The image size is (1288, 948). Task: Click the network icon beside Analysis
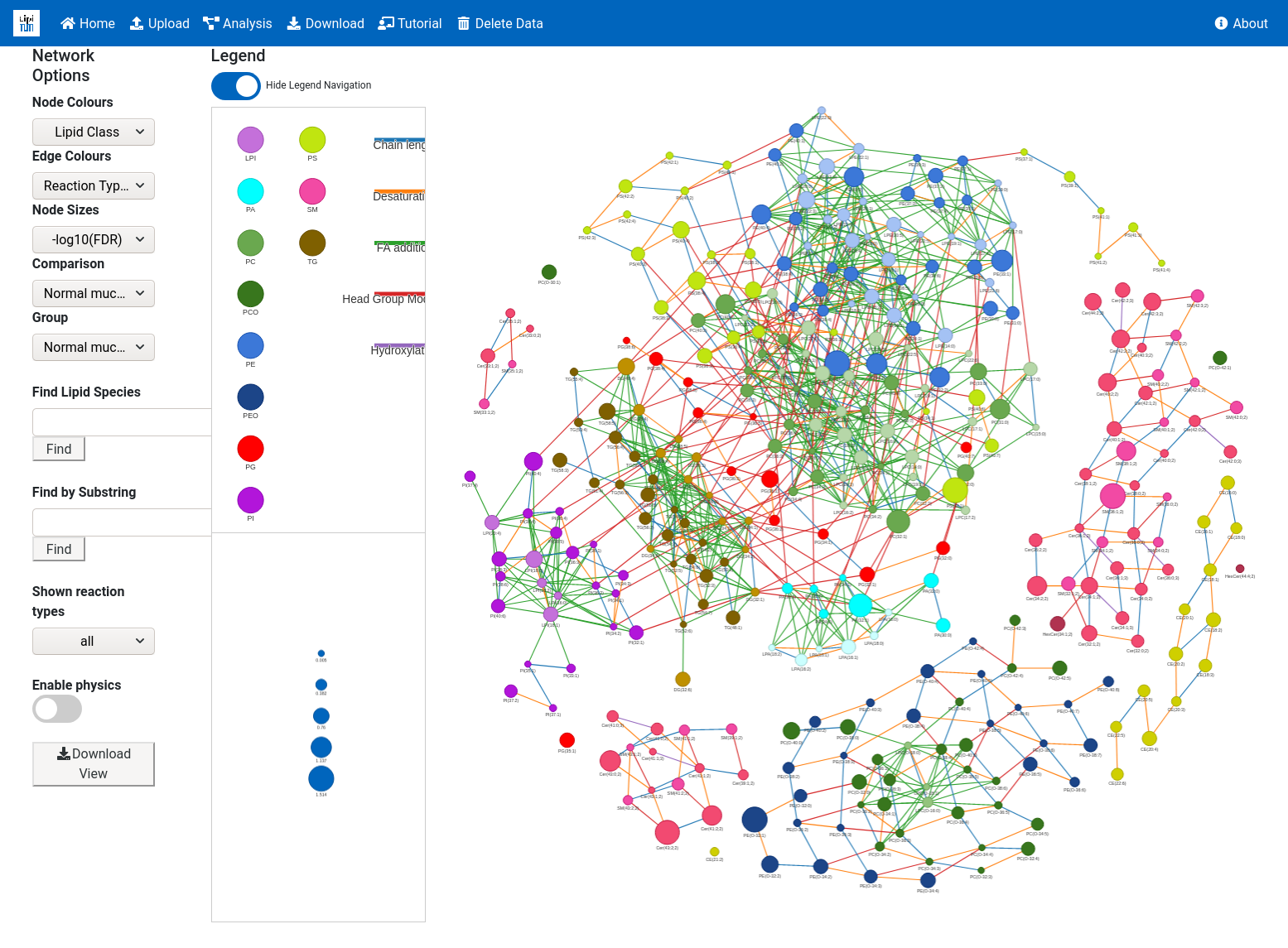[211, 23]
